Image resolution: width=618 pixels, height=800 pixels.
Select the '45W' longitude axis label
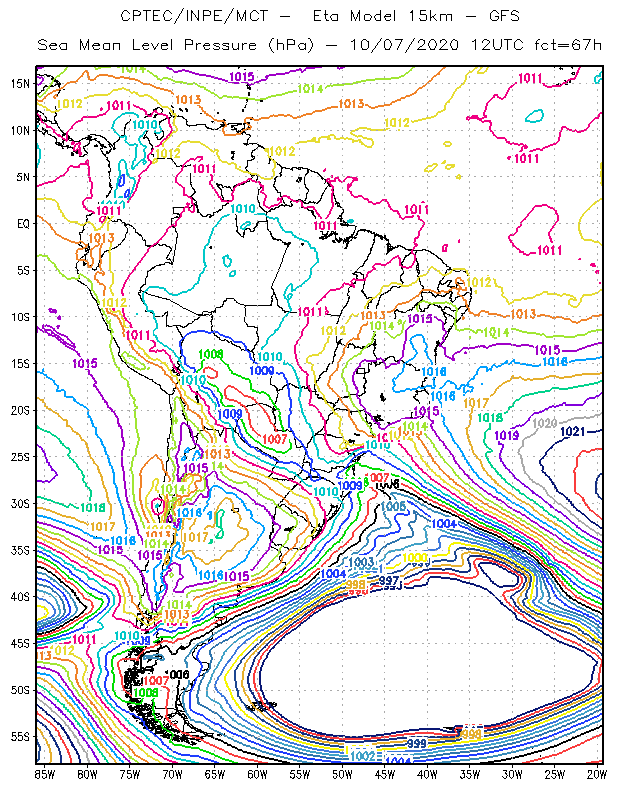click(385, 775)
